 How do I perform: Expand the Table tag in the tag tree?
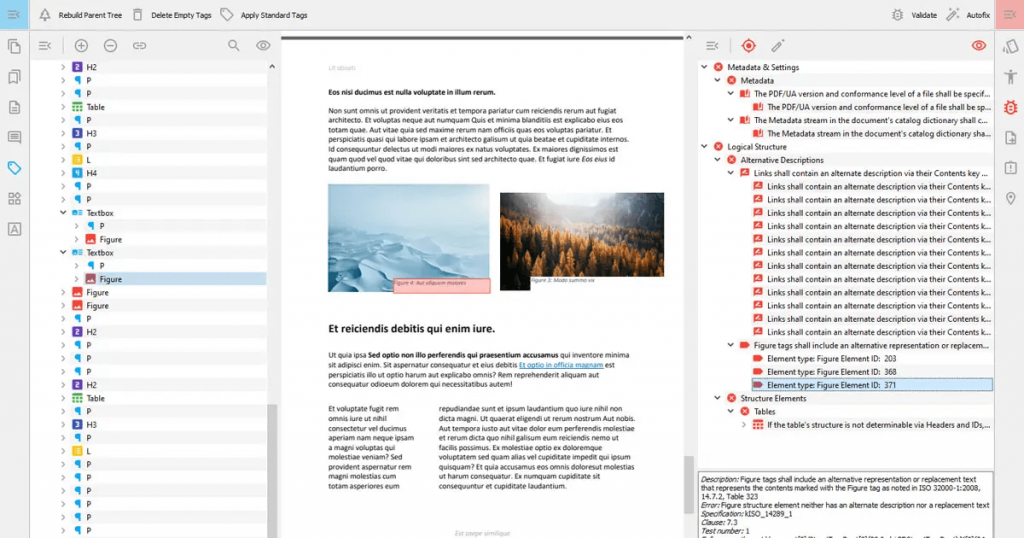click(63, 107)
